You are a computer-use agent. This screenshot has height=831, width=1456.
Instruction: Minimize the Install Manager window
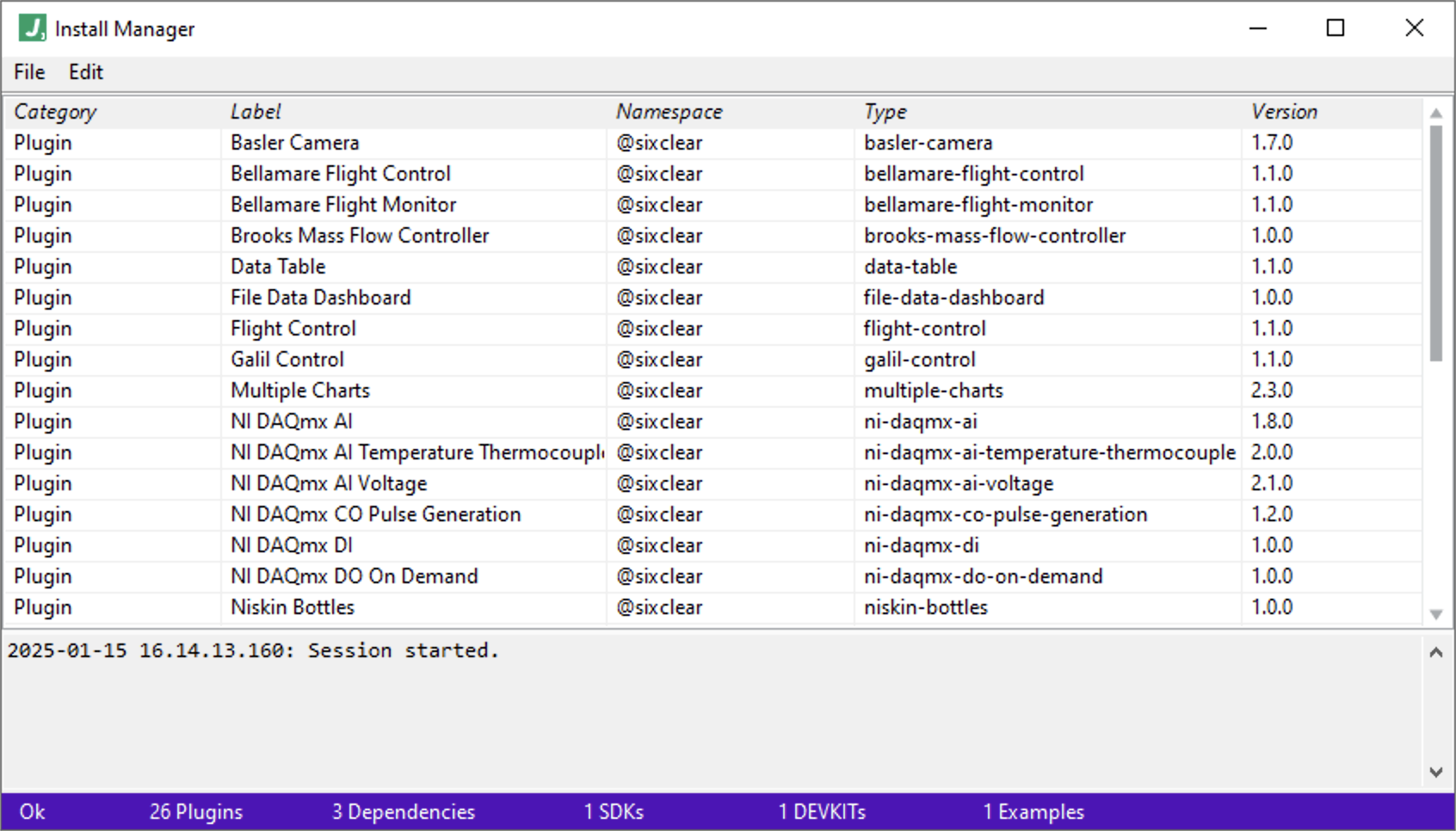[1258, 28]
